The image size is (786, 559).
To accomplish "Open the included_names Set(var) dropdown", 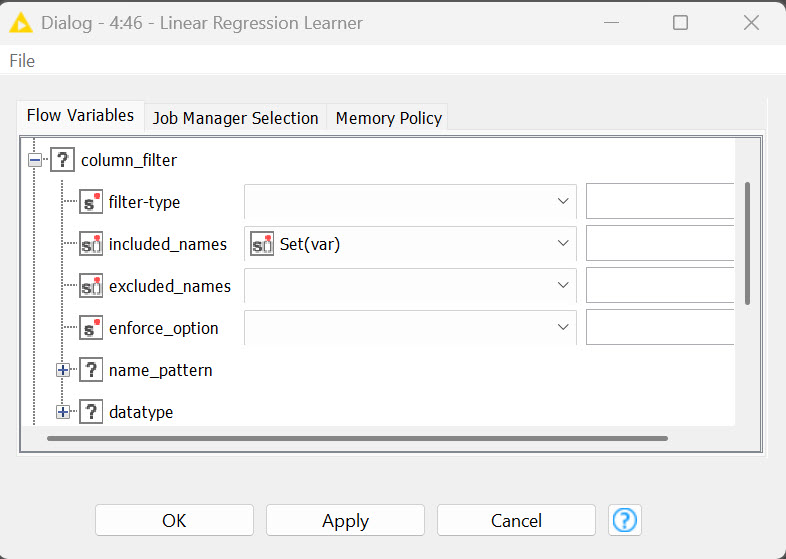I will pyautogui.click(x=410, y=244).
